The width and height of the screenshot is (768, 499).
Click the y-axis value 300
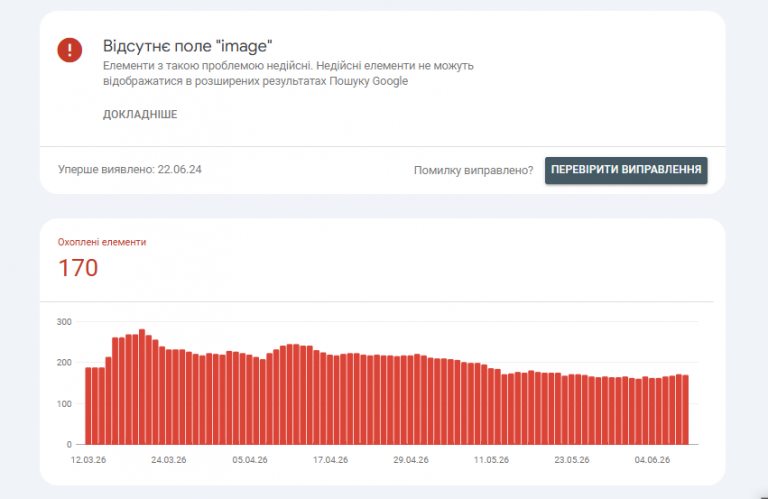click(x=64, y=322)
